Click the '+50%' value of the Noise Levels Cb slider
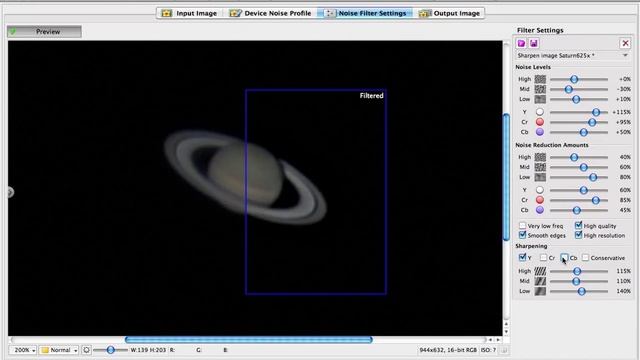This screenshot has height=360, width=640. click(x=623, y=132)
